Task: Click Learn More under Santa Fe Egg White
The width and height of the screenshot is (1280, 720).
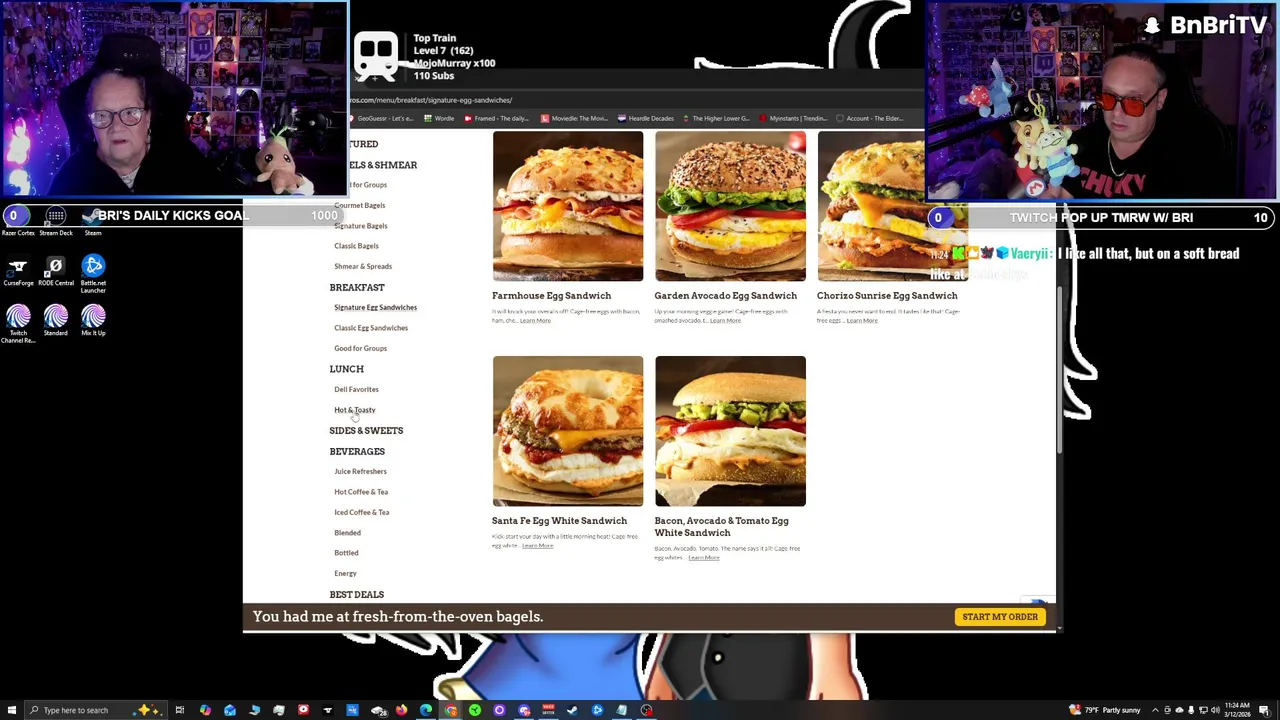Action: (x=538, y=546)
